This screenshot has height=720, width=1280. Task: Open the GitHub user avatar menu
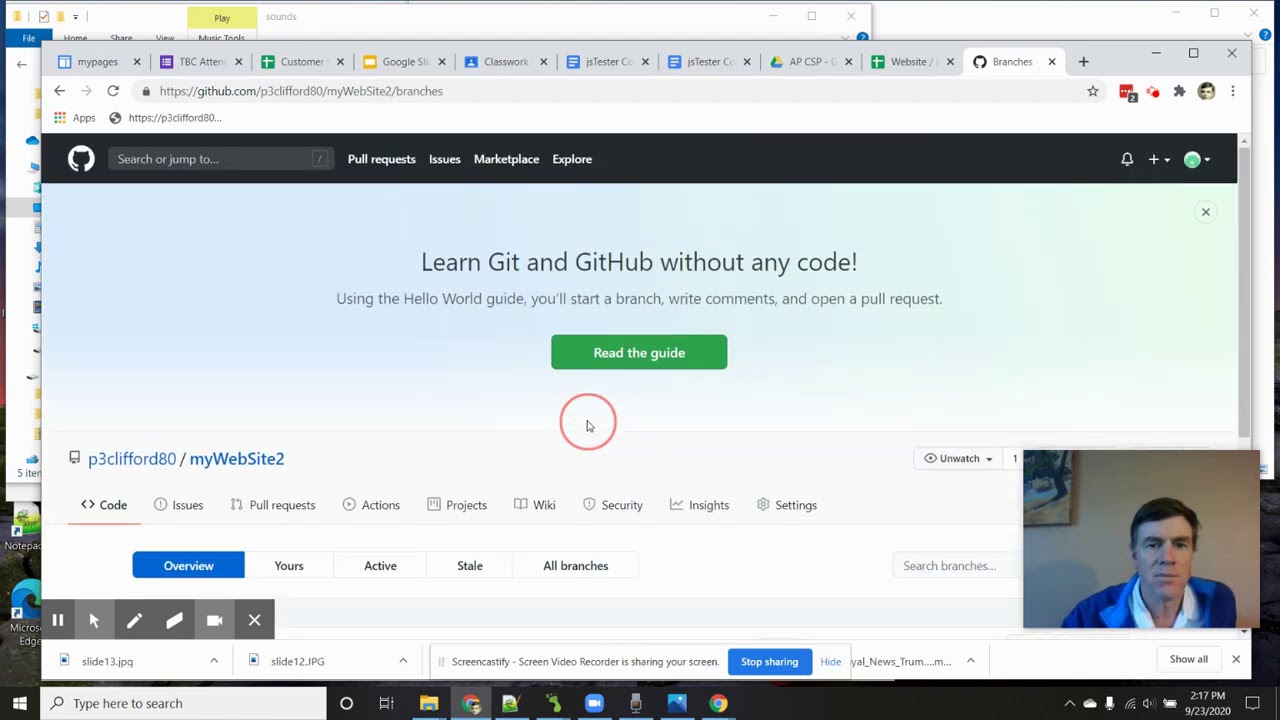click(1197, 159)
